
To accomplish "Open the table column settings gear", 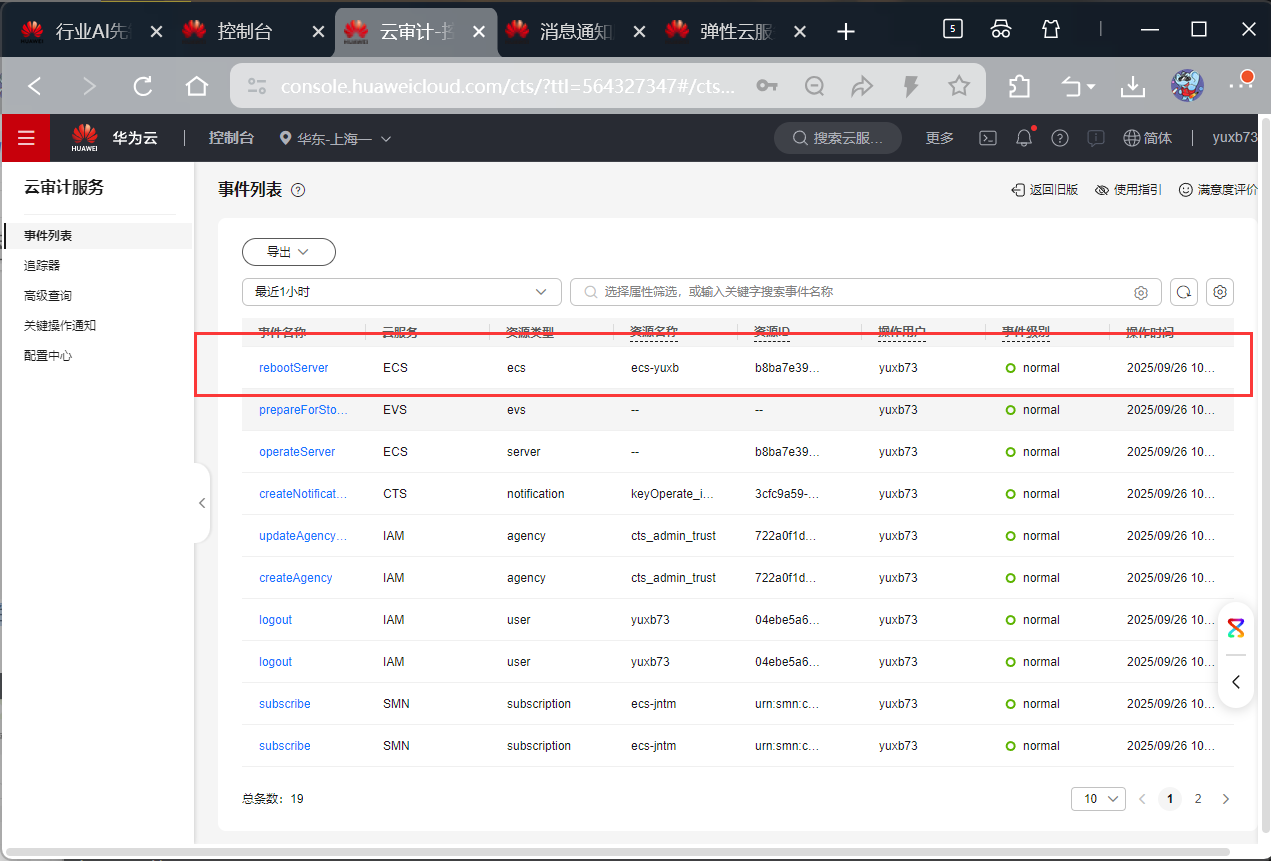I will [1220, 292].
